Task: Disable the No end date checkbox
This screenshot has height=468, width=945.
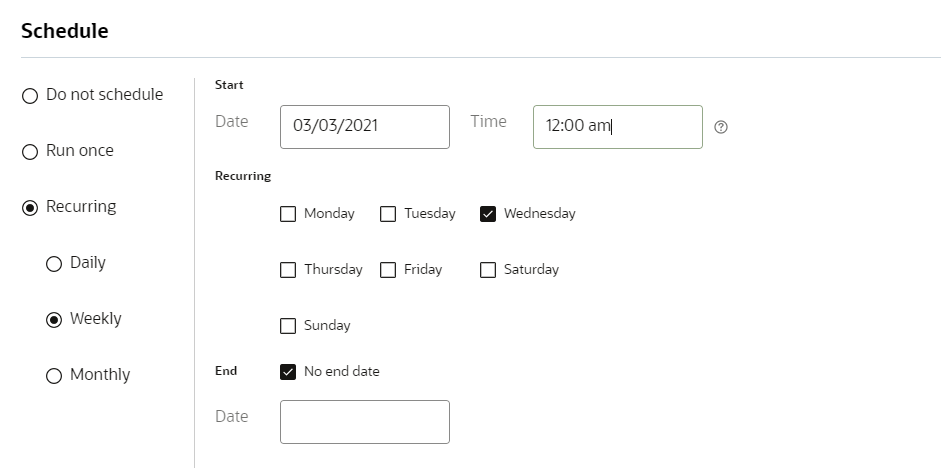Action: 288,372
